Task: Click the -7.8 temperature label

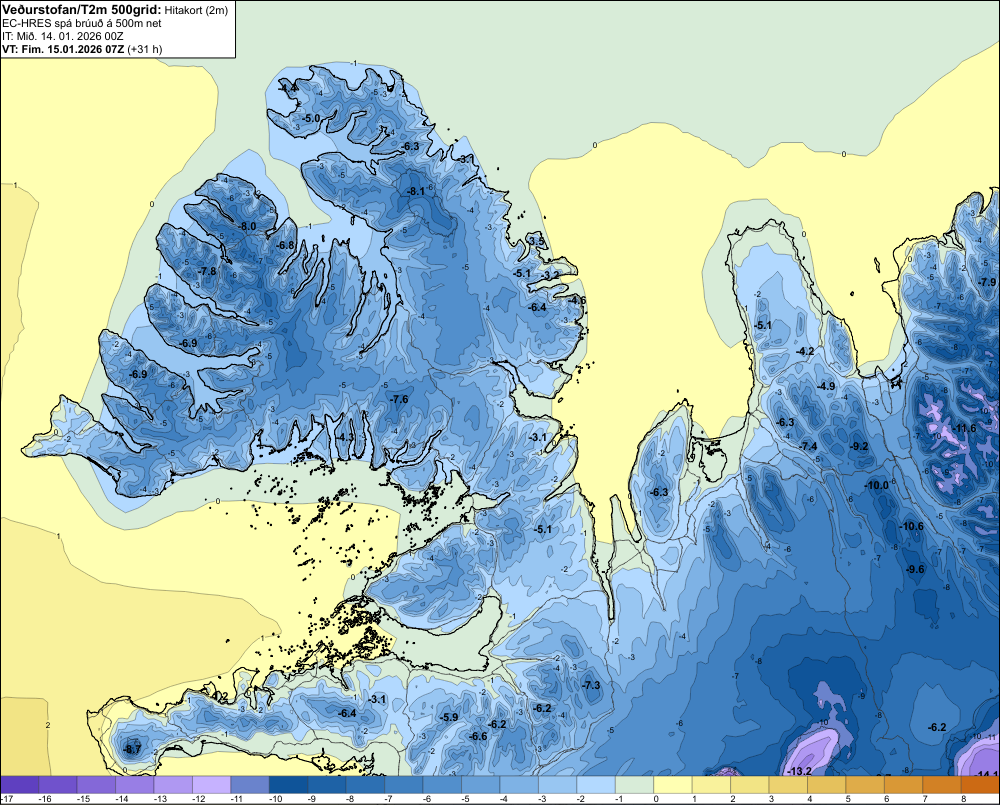Action: coord(207,271)
